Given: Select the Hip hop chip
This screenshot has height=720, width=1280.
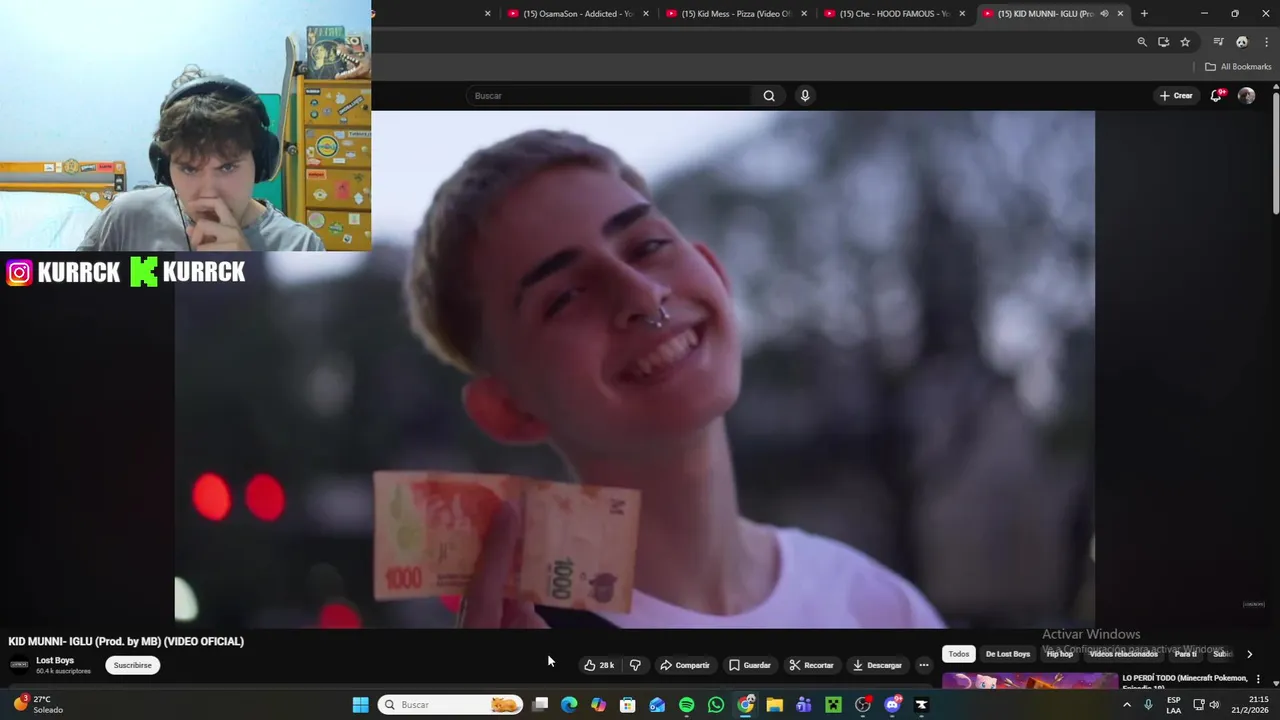Looking at the screenshot, I should (1060, 654).
